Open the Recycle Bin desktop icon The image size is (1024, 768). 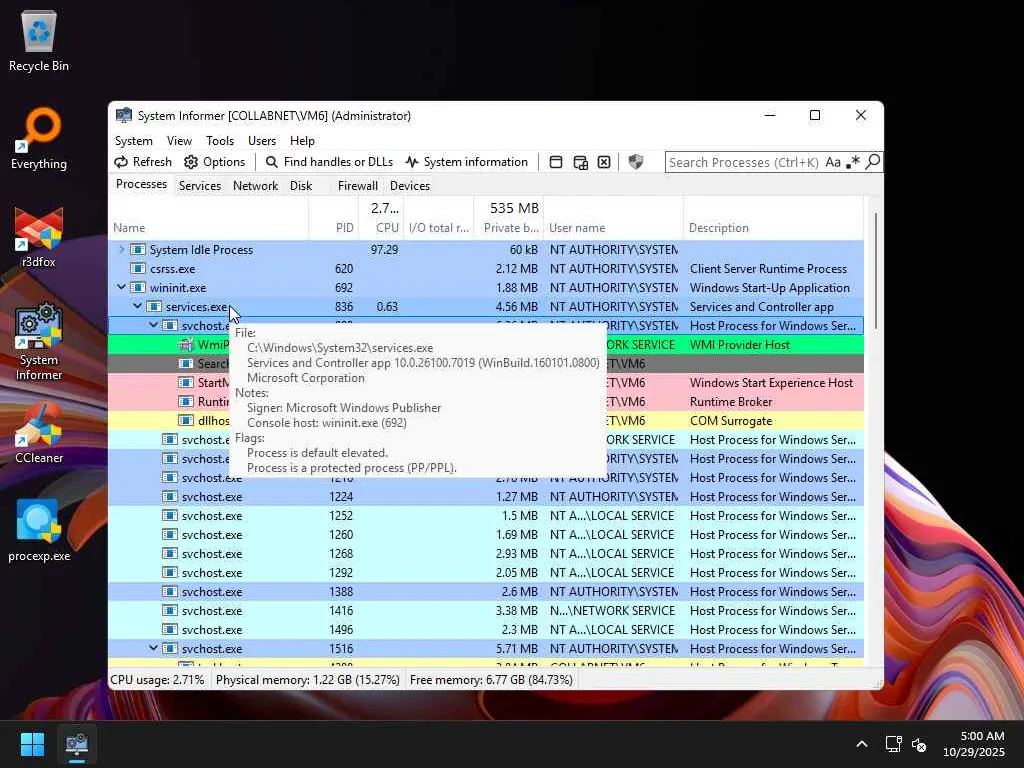tap(39, 40)
